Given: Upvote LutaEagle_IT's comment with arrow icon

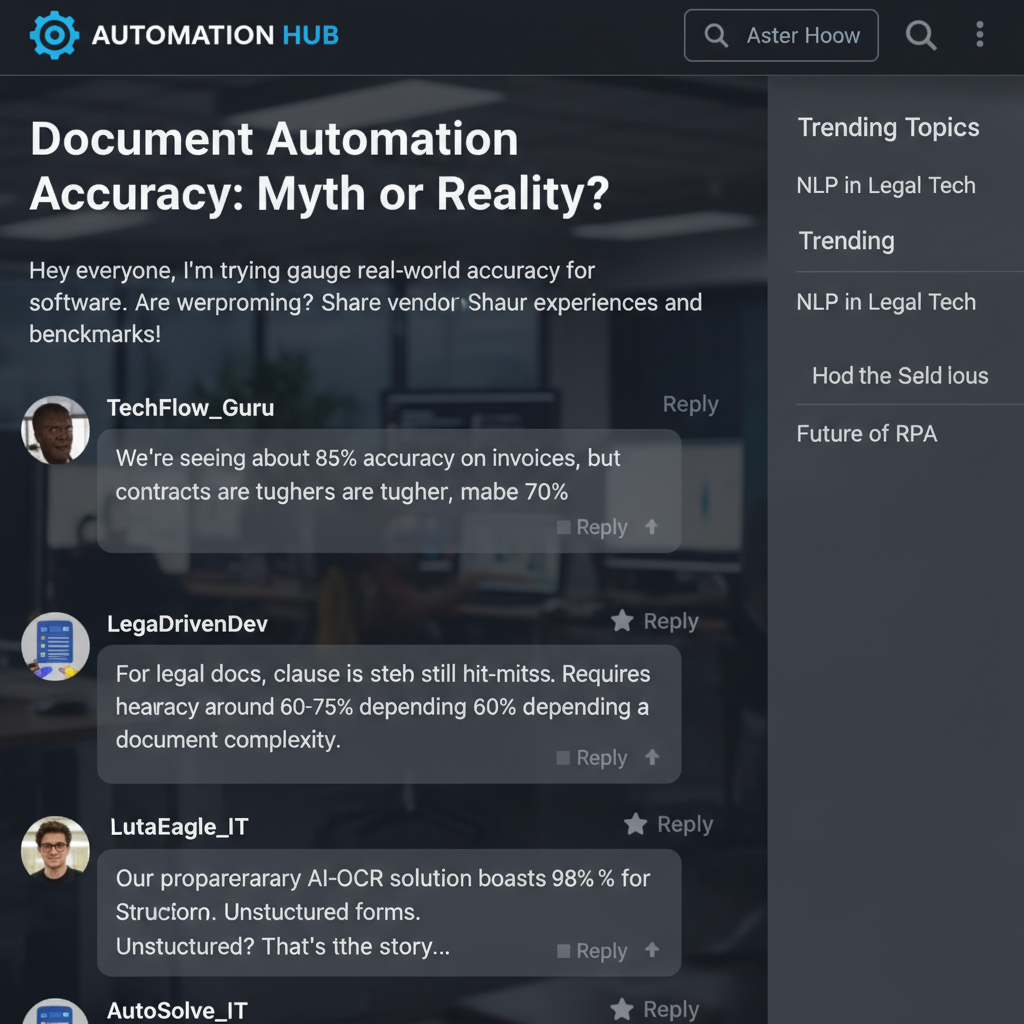Looking at the screenshot, I should point(652,950).
